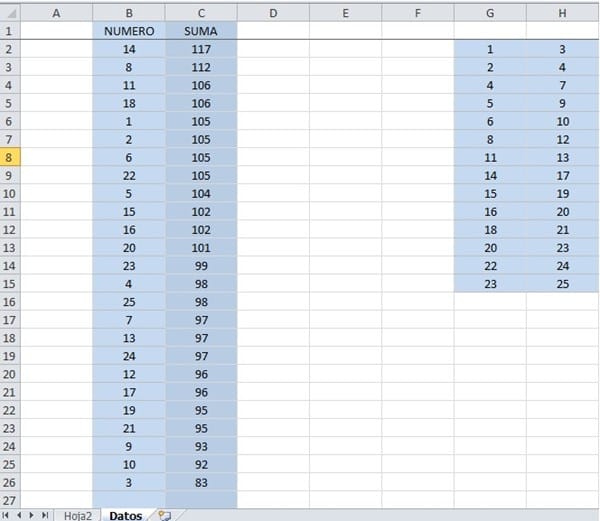Select column H header
This screenshot has height=521, width=600.
562,13
